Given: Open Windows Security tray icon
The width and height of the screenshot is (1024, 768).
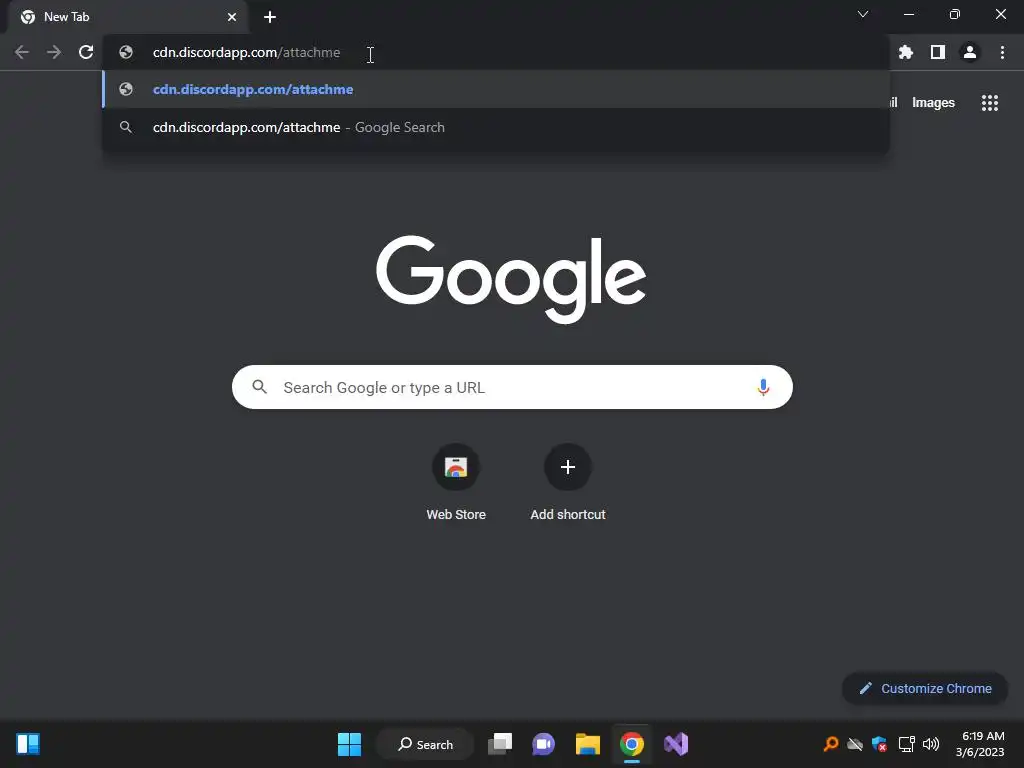Looking at the screenshot, I should pos(880,744).
